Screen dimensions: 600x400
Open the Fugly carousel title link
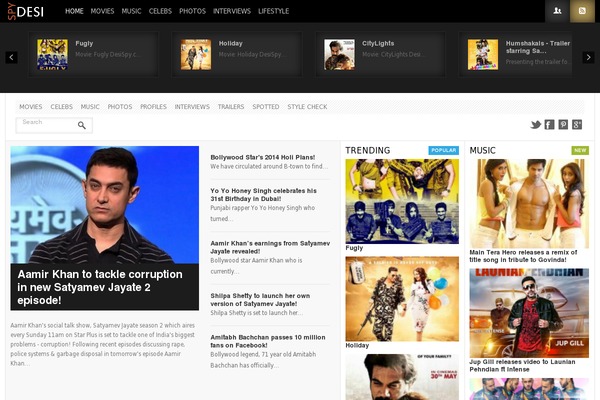pos(84,43)
